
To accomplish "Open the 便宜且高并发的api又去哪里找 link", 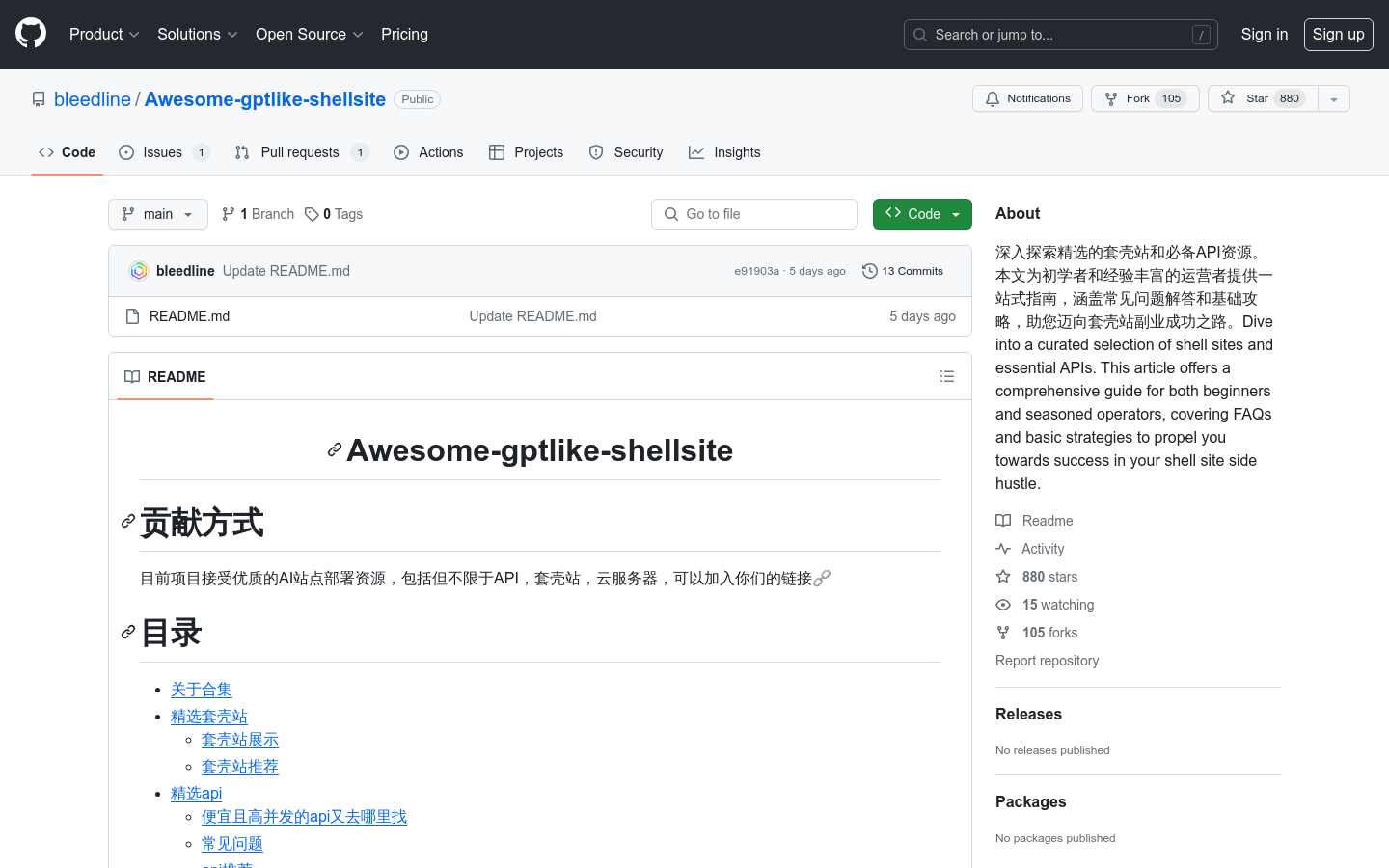I will [304, 817].
